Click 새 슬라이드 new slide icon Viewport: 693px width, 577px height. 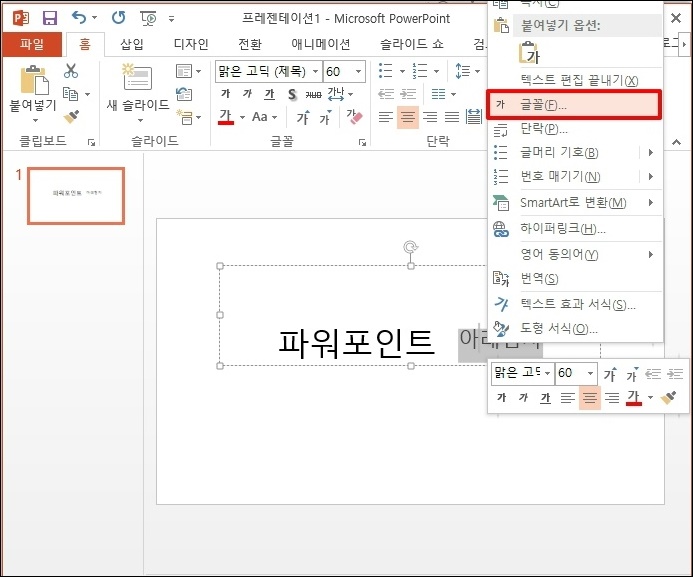pyautogui.click(x=137, y=77)
